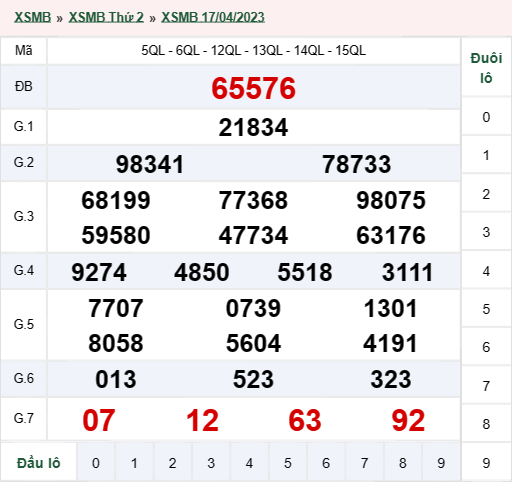Screen dimensions: 512x482
Task: Select digit 8 in Đầu lô row
Action: coord(403,463)
